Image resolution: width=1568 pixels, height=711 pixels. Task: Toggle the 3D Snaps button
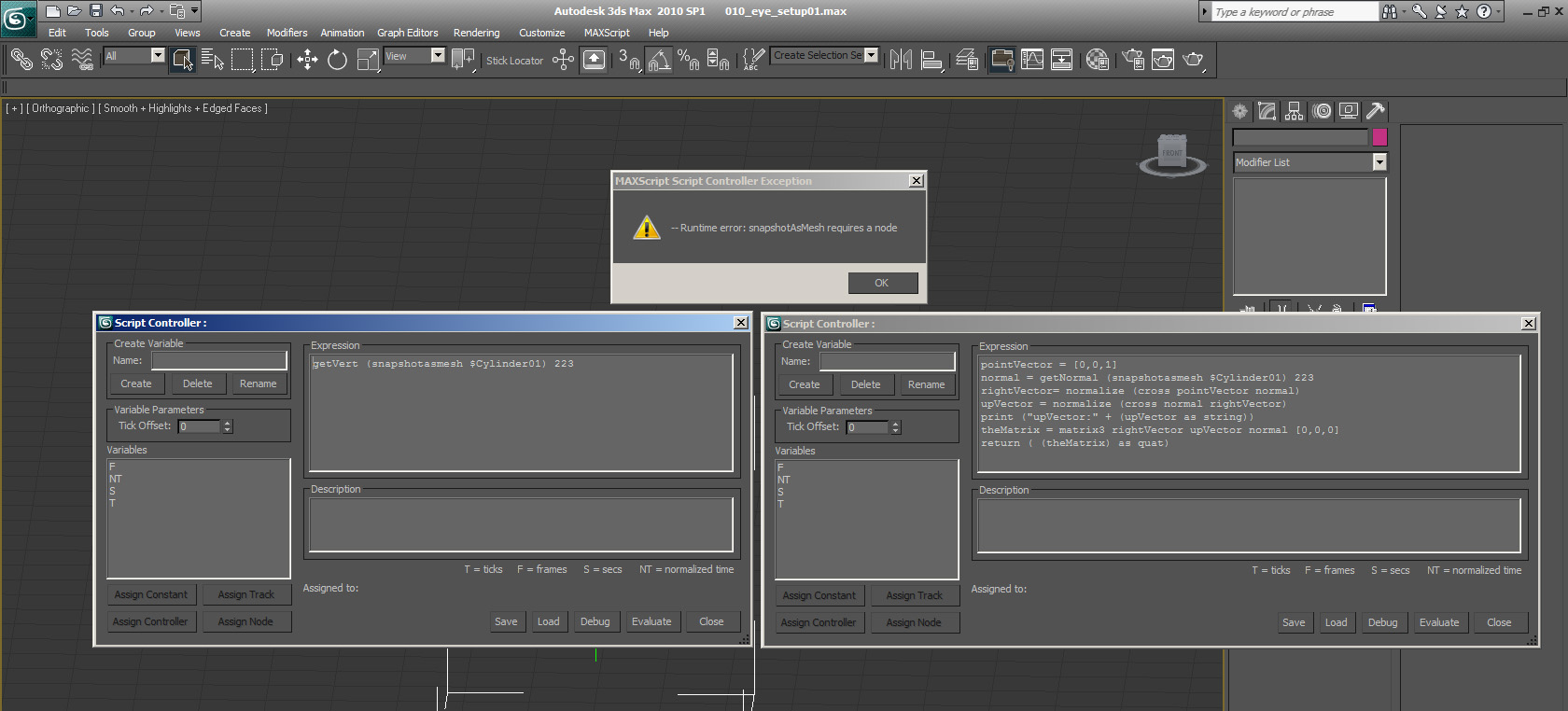pos(629,60)
